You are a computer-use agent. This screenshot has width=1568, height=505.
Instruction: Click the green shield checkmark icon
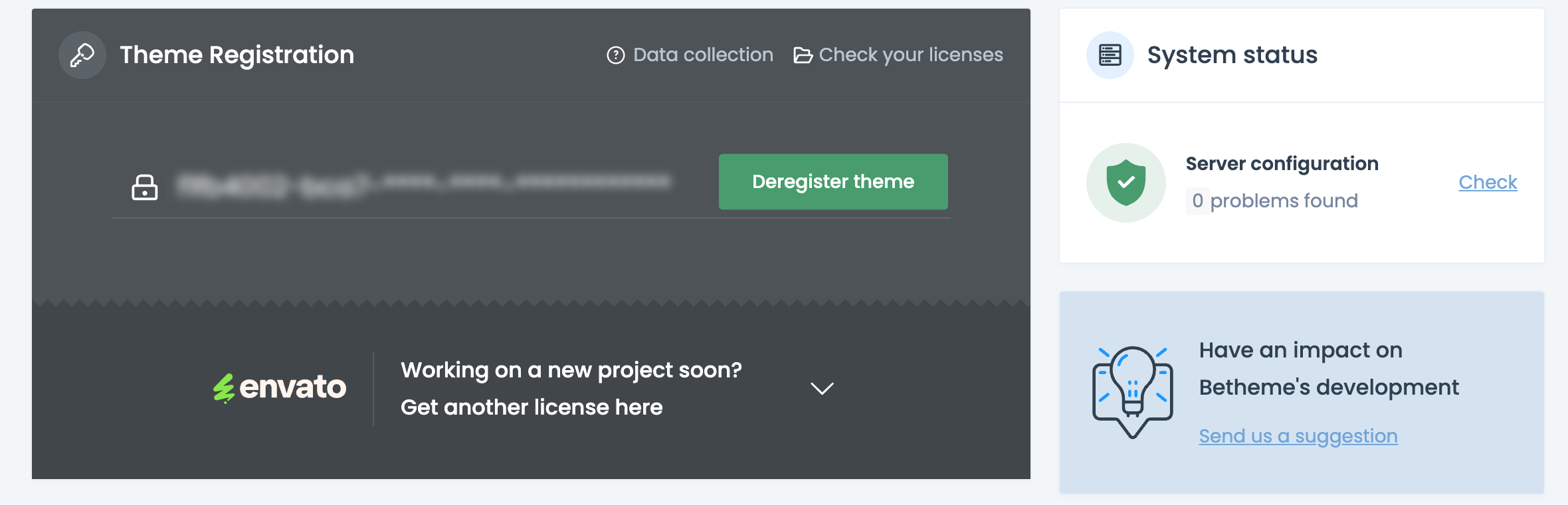(x=1126, y=183)
